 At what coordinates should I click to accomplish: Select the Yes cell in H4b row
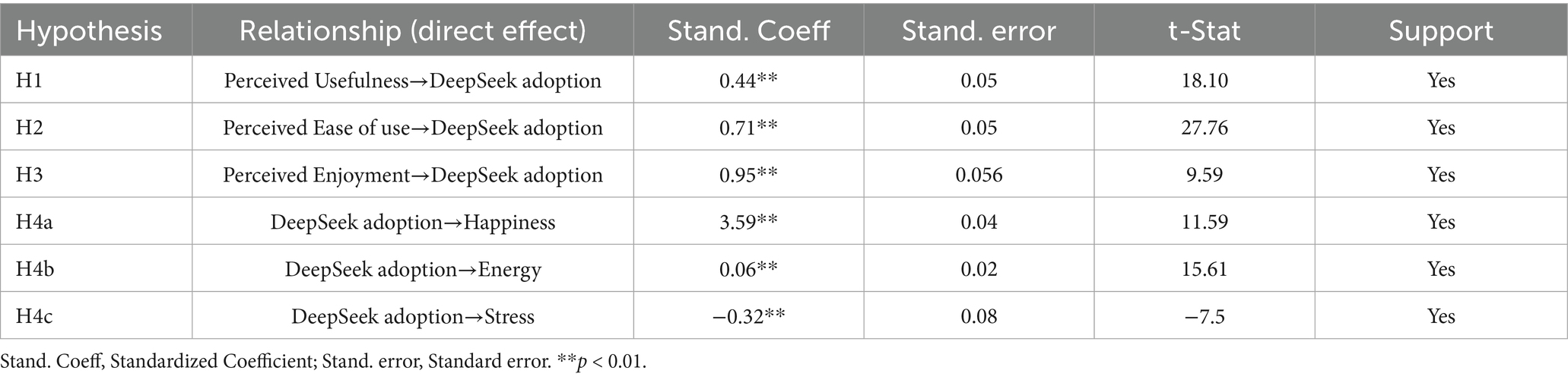(1441, 269)
